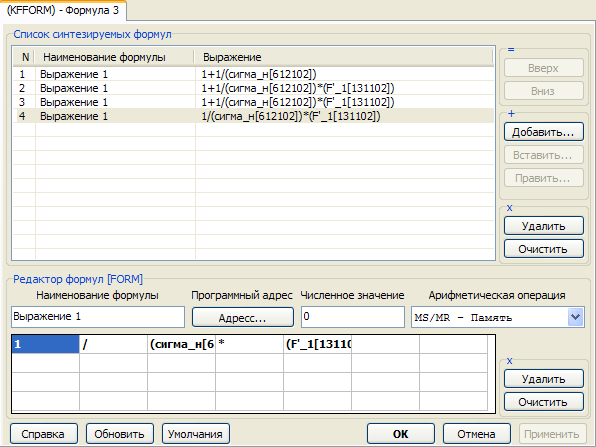Click Очистить beside the formula editor grid
Viewport: 596px width, 447px height.
(x=544, y=402)
